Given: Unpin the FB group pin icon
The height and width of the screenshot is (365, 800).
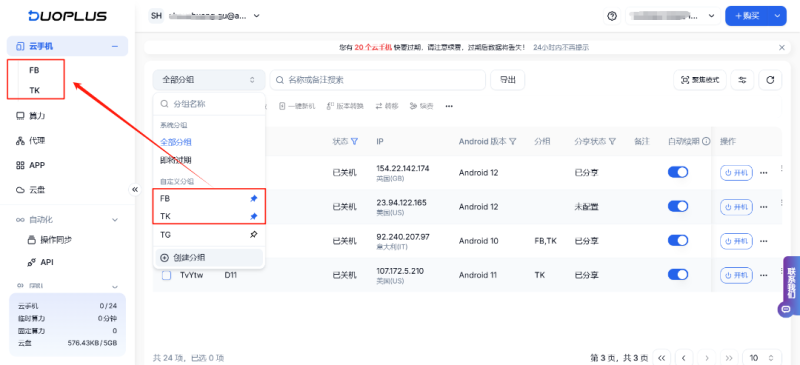Looking at the screenshot, I should point(254,199).
